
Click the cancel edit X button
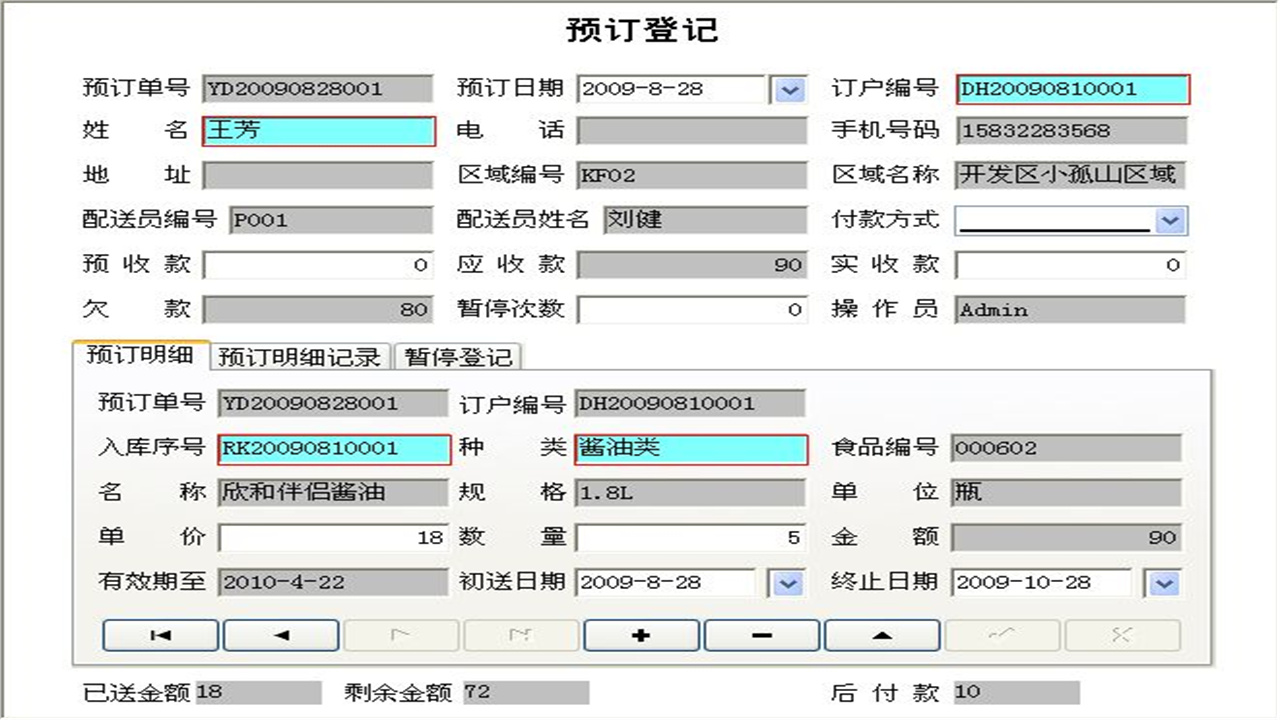click(1122, 635)
